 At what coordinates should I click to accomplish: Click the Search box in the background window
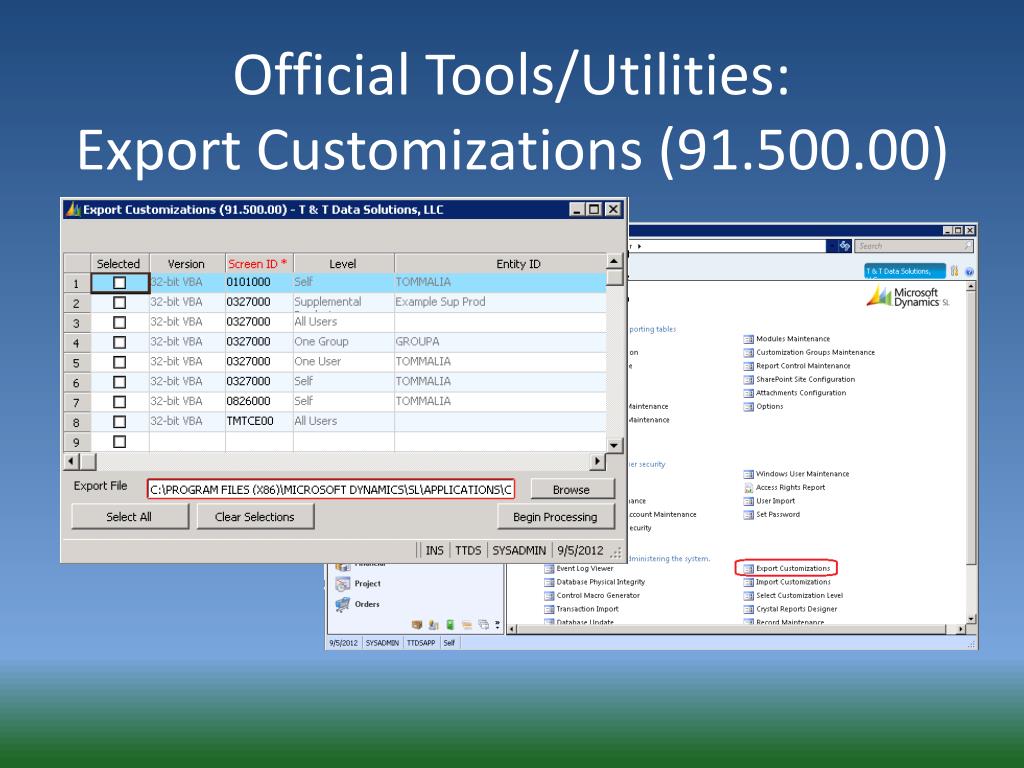914,246
